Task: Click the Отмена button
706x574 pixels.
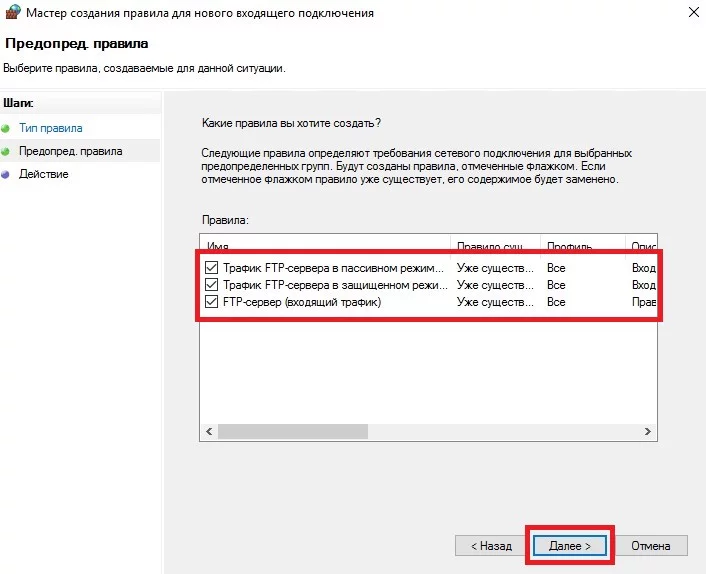Action: [x=651, y=546]
